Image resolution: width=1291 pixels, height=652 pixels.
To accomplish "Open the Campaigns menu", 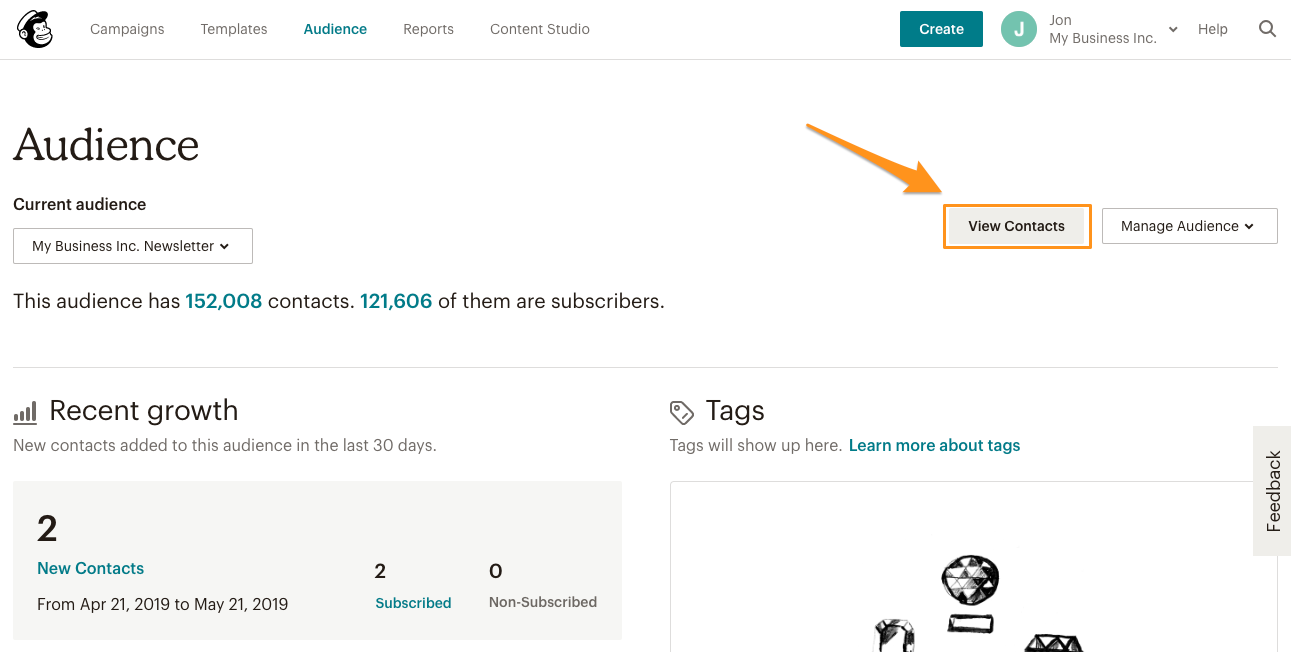I will 127,29.
